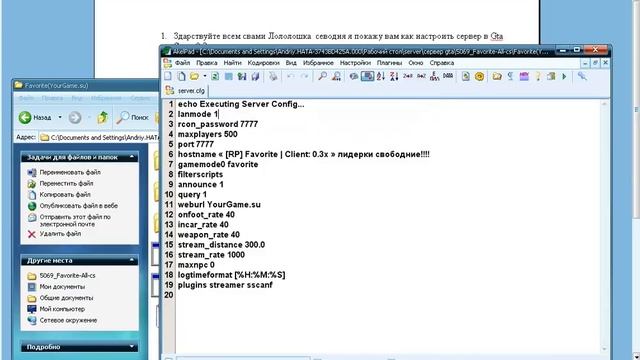Screen dimensions: 640x360
Task: Open the Найти menu
Action: 232,63
